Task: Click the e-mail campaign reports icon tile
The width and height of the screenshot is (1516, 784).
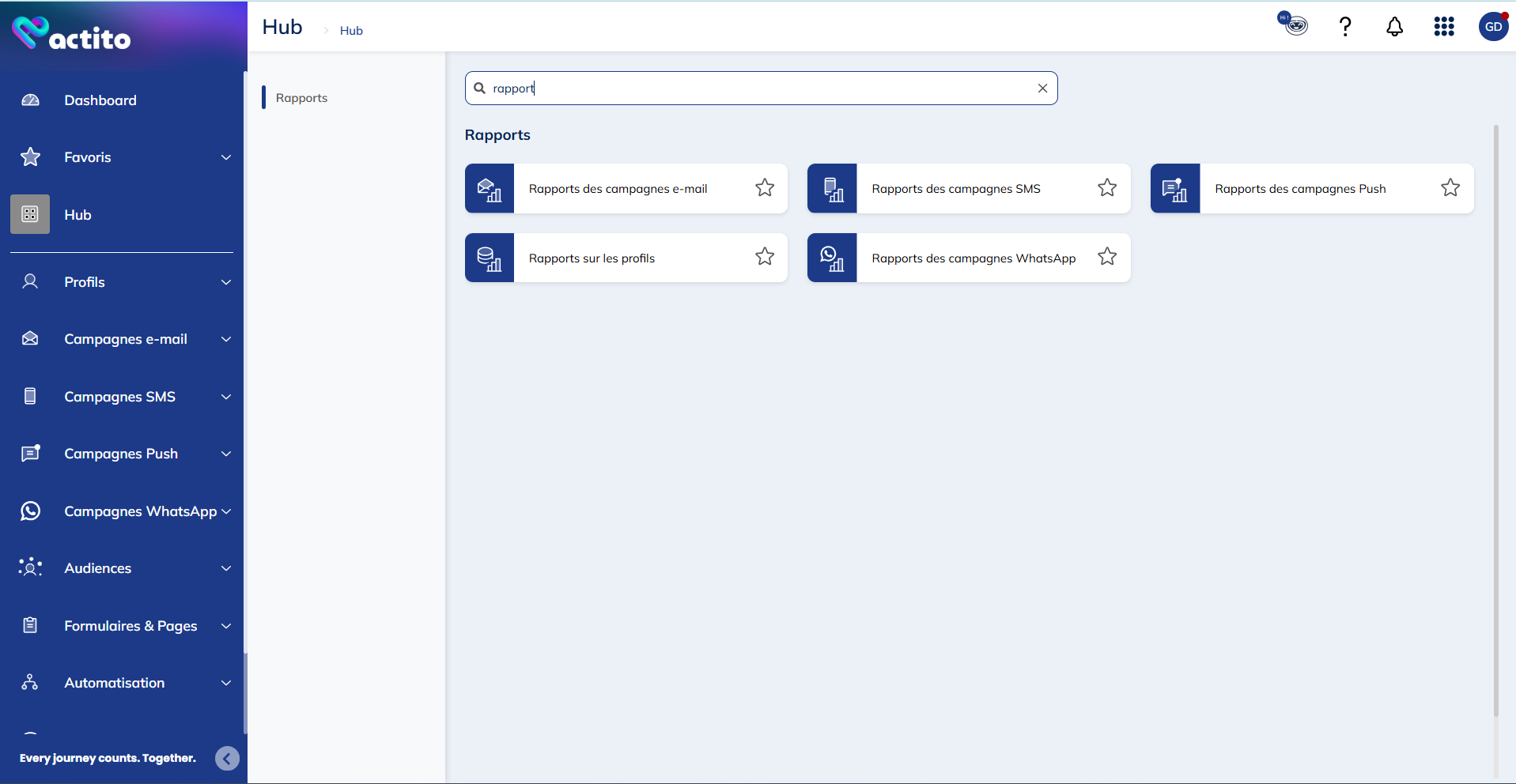Action: pyautogui.click(x=490, y=189)
